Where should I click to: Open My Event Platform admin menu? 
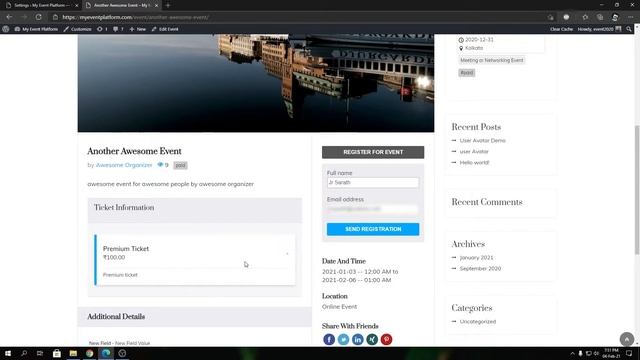pos(36,29)
